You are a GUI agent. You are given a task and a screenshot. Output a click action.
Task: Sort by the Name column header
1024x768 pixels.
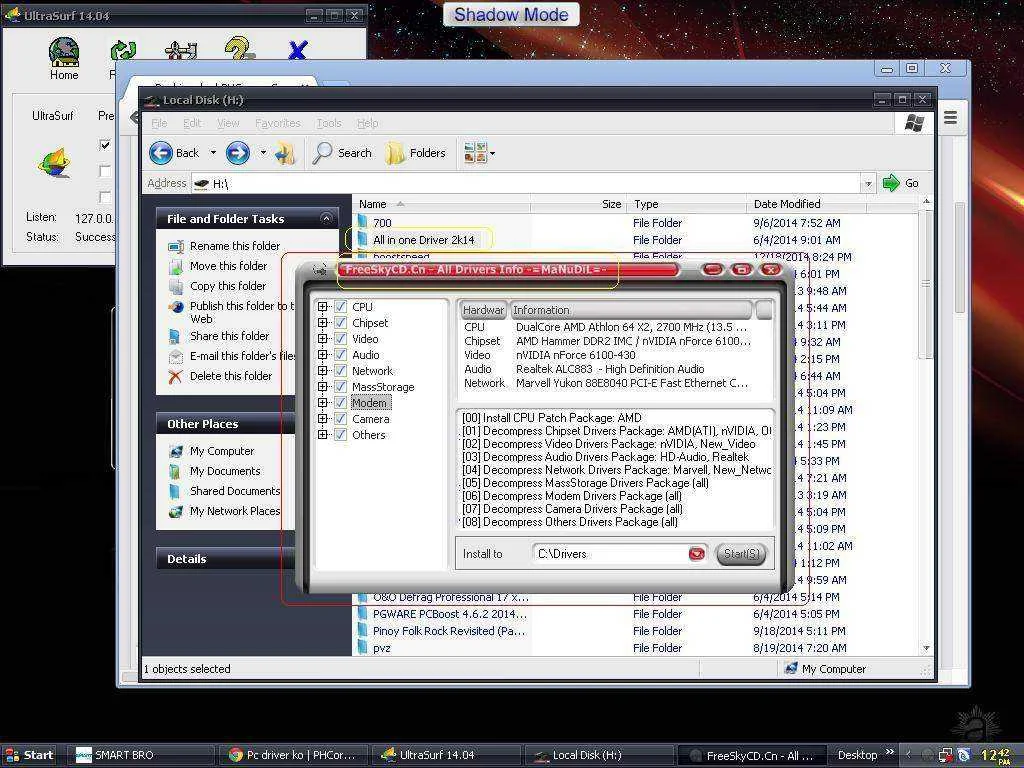point(441,204)
